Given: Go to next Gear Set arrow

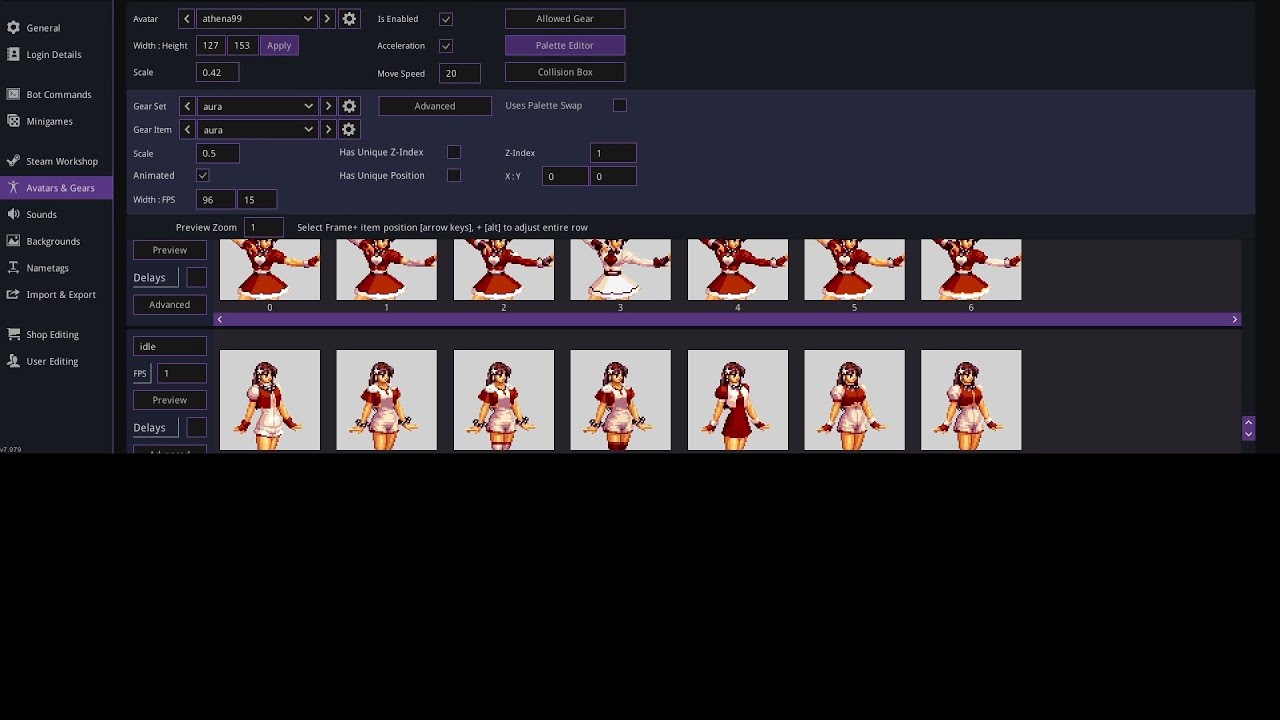Looking at the screenshot, I should [327, 106].
